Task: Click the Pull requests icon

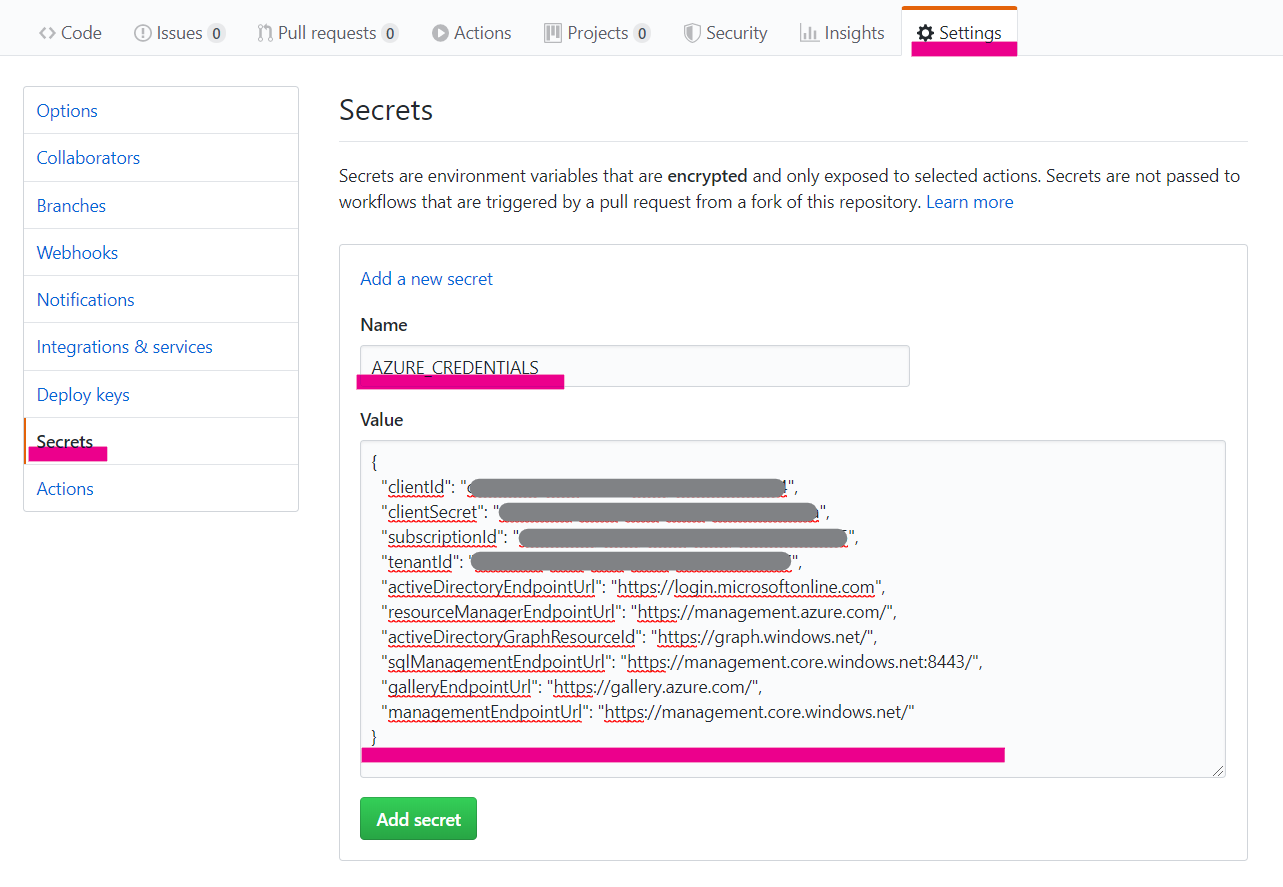Action: (265, 33)
